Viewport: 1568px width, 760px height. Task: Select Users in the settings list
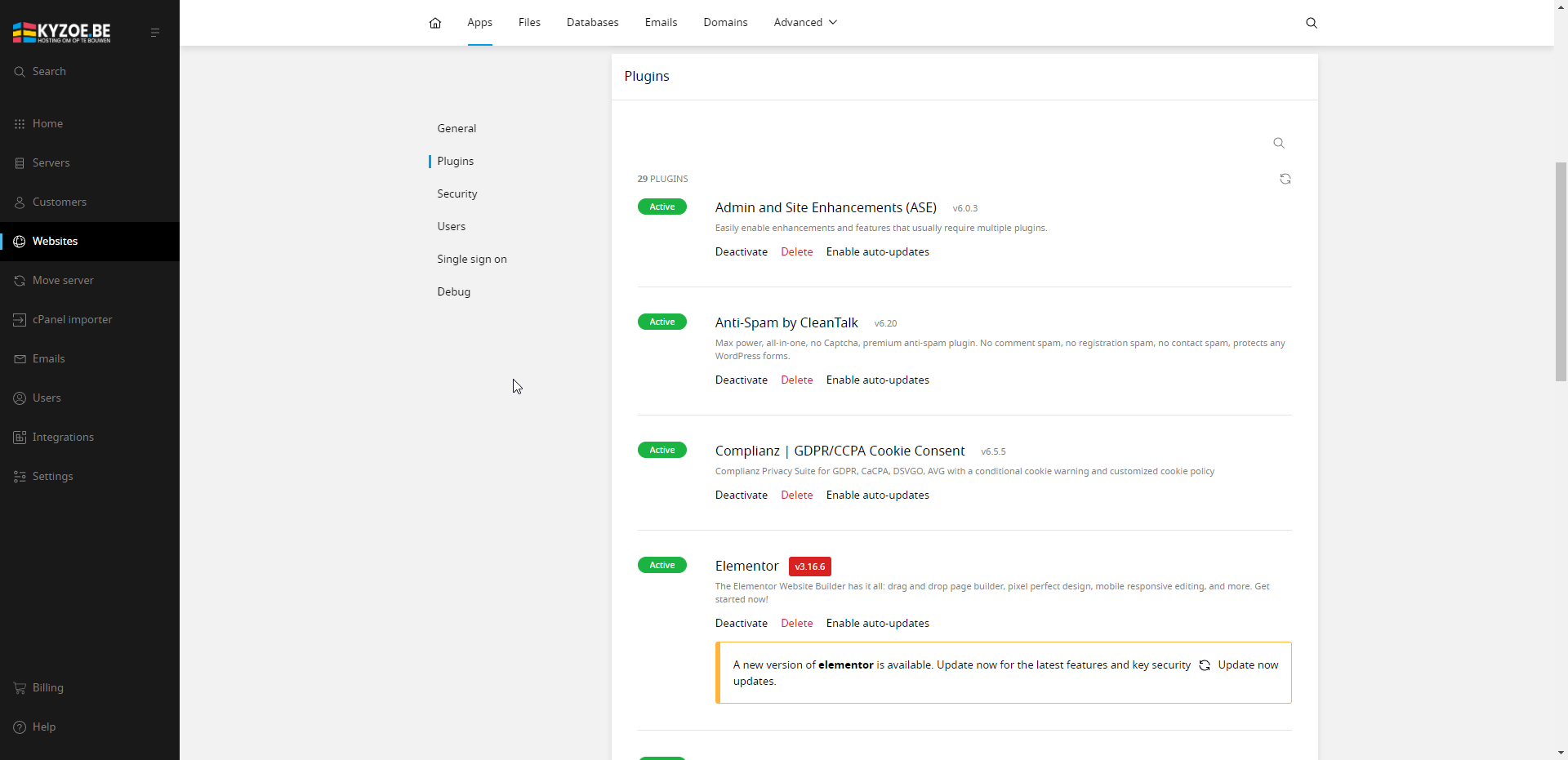452,226
